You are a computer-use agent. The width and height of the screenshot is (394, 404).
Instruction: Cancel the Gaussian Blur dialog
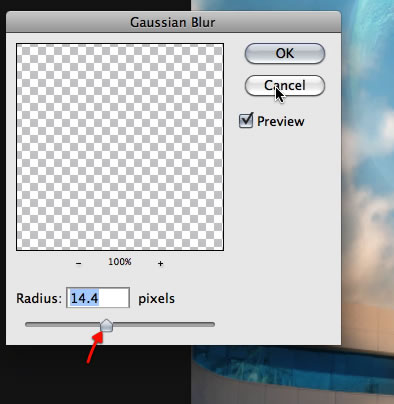[285, 85]
